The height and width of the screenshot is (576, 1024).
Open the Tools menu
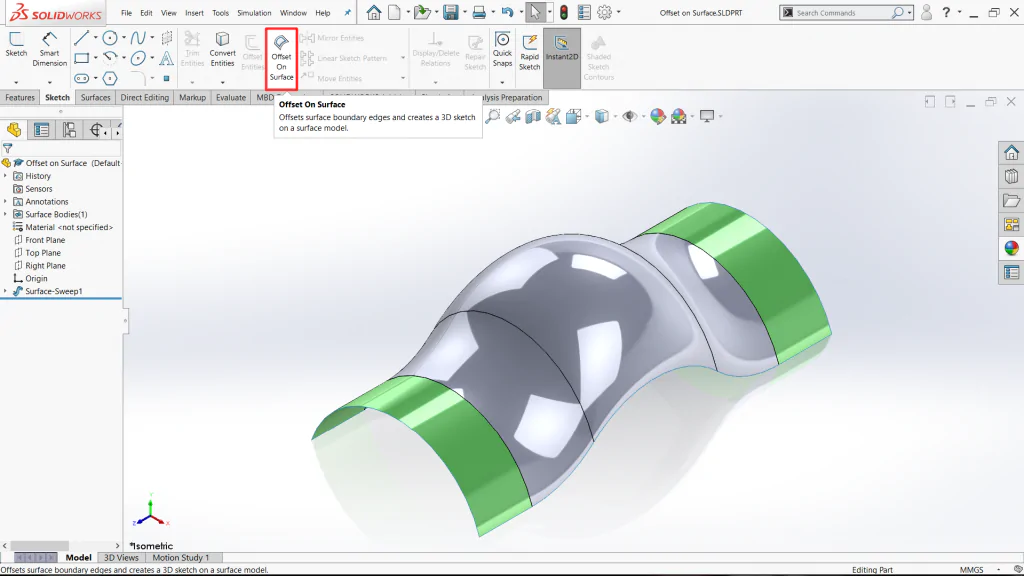(x=221, y=12)
